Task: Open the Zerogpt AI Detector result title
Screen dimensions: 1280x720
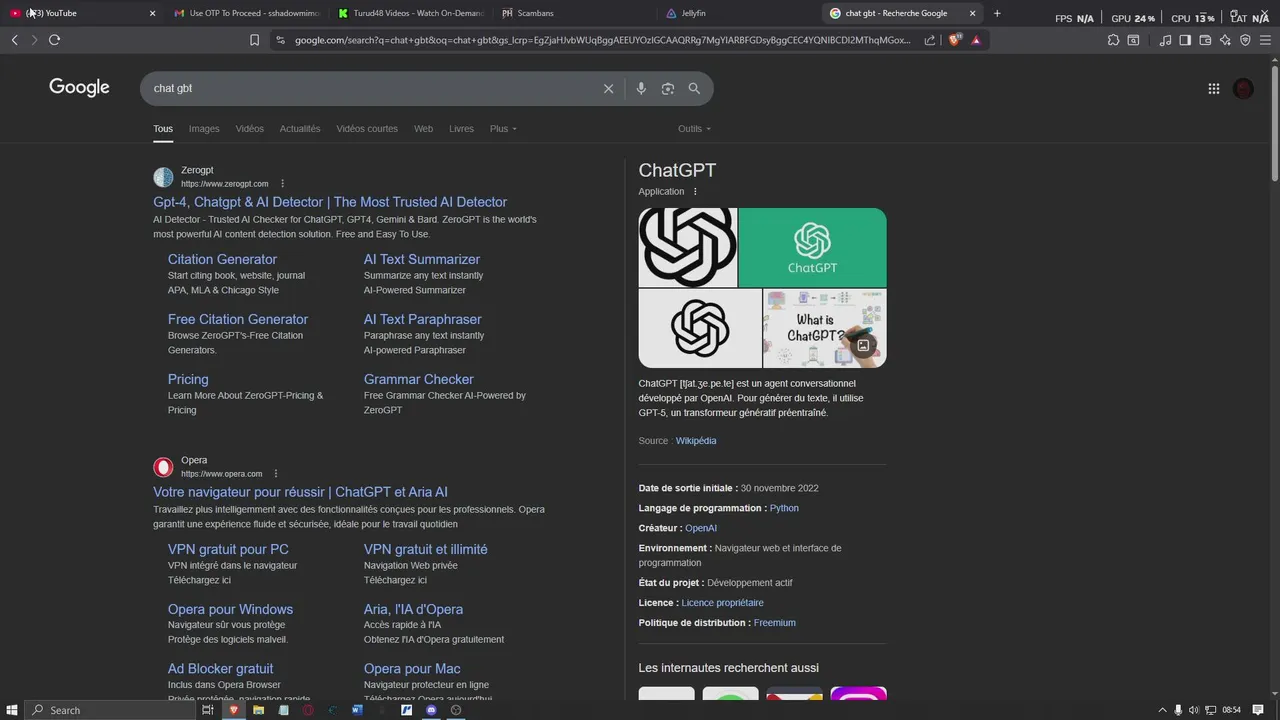Action: pos(330,202)
